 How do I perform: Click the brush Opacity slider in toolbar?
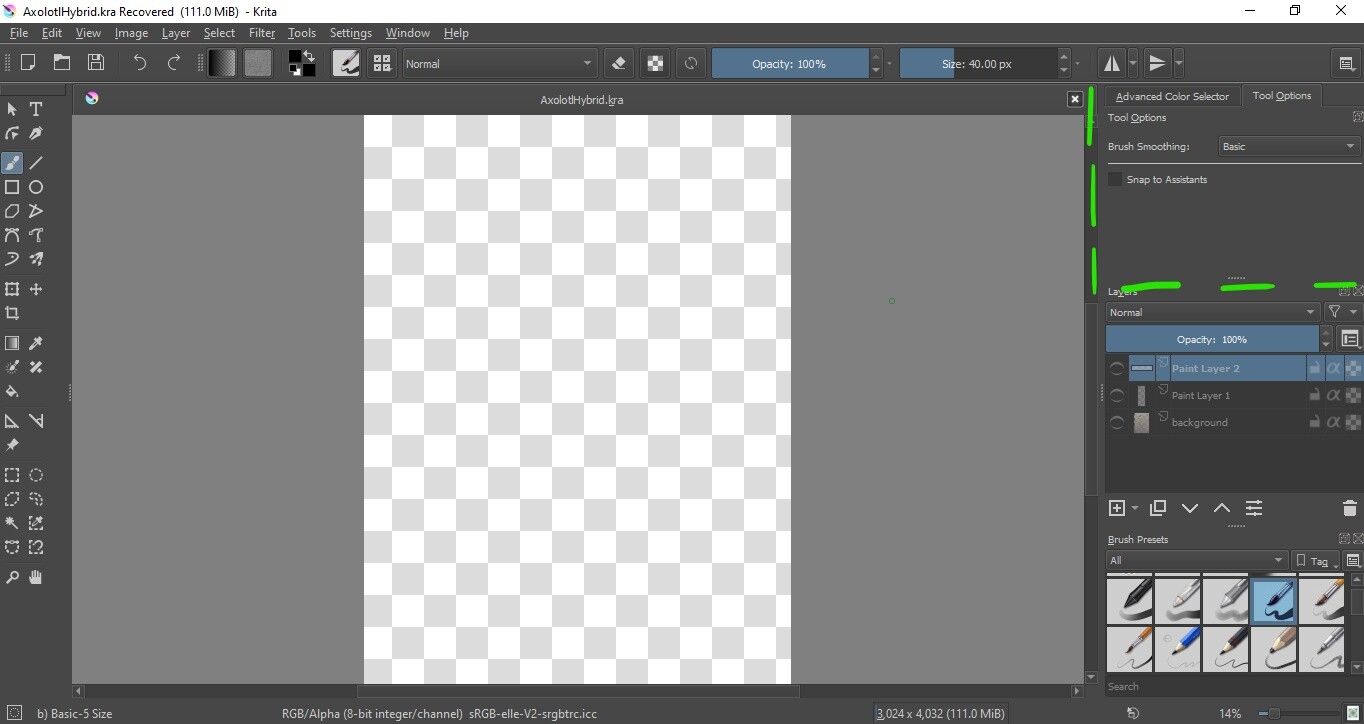tap(789, 64)
